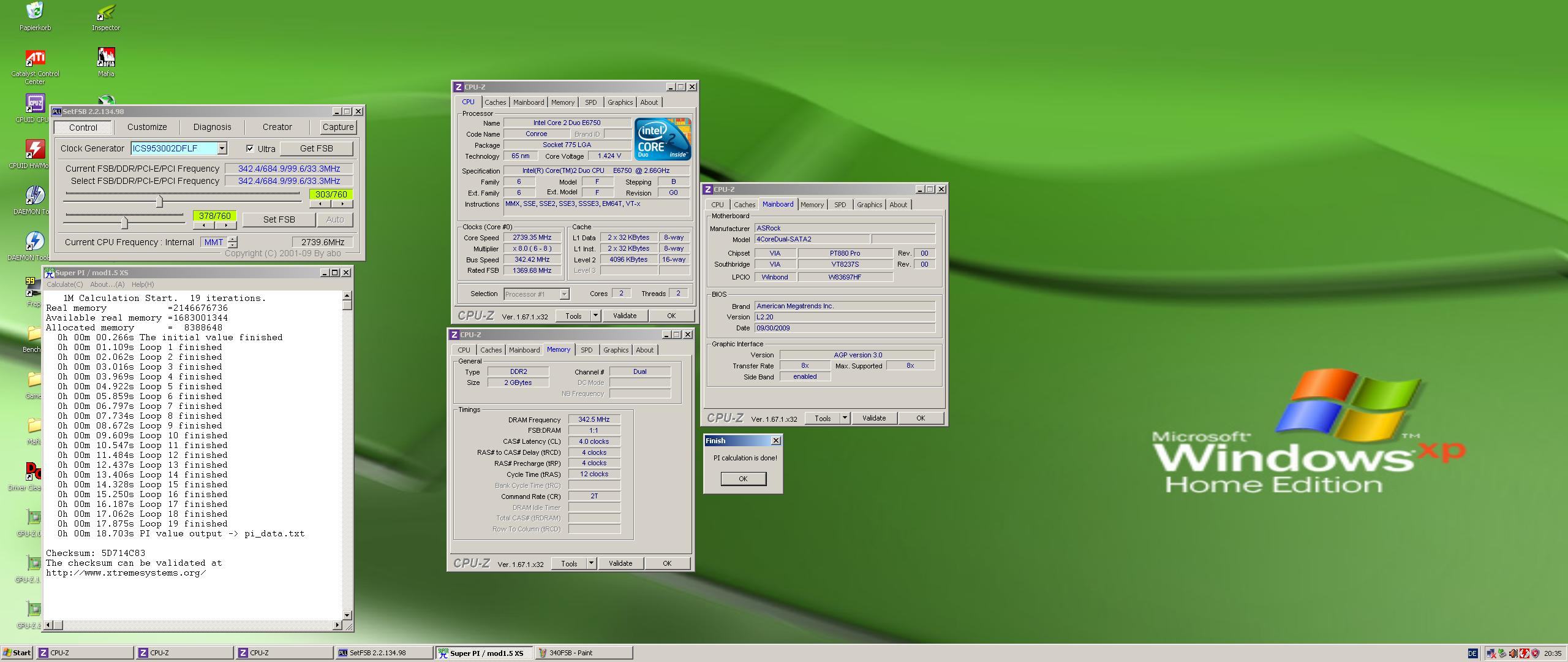This screenshot has width=1568, height=662.
Task: Open the SetFSB taskbar item
Action: 384,653
